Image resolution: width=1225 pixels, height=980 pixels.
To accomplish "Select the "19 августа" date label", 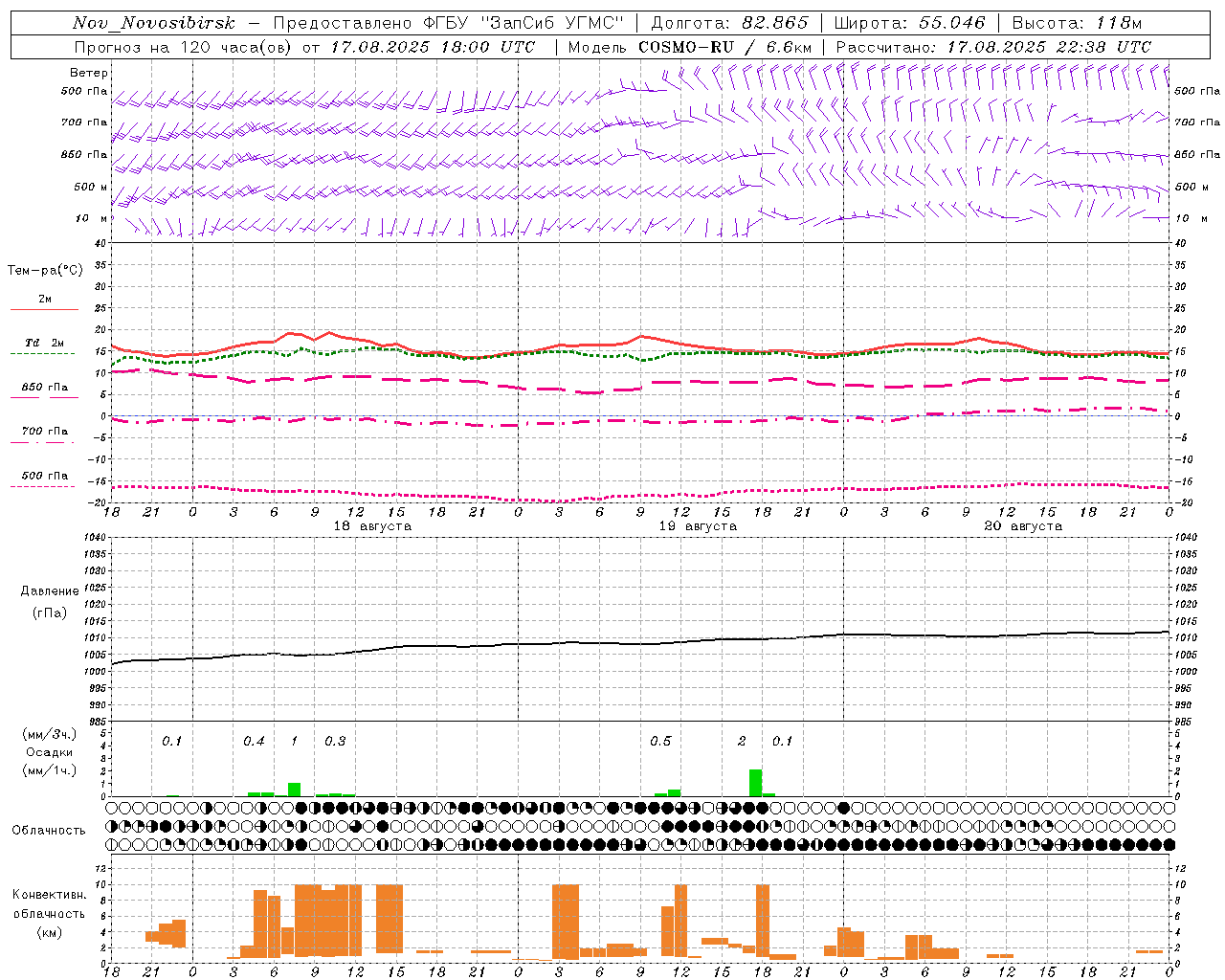I will pos(698,526).
